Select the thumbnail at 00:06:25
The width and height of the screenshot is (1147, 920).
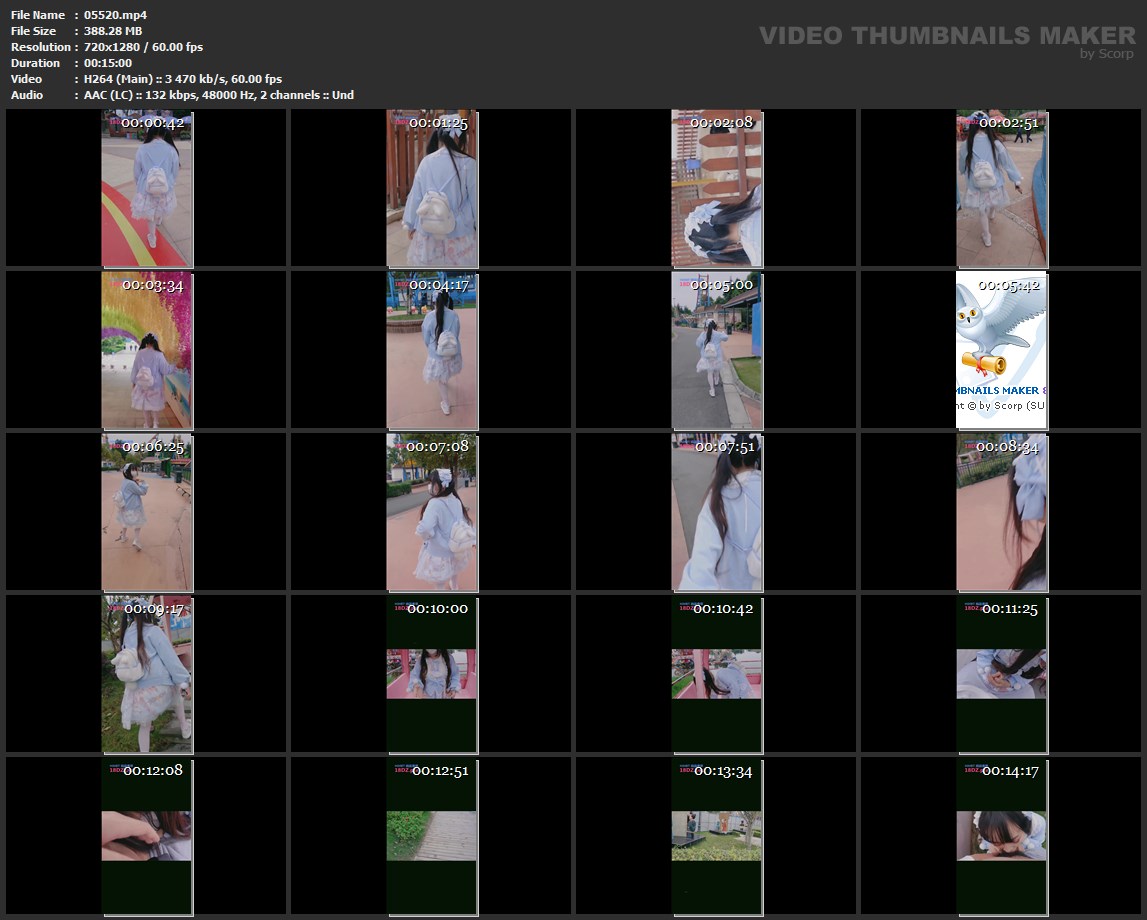(146, 512)
